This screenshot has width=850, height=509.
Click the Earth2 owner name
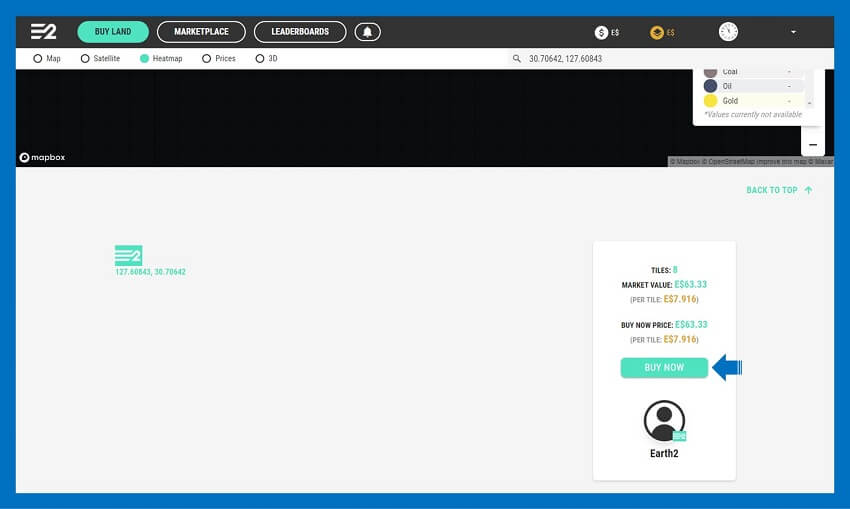pos(664,454)
